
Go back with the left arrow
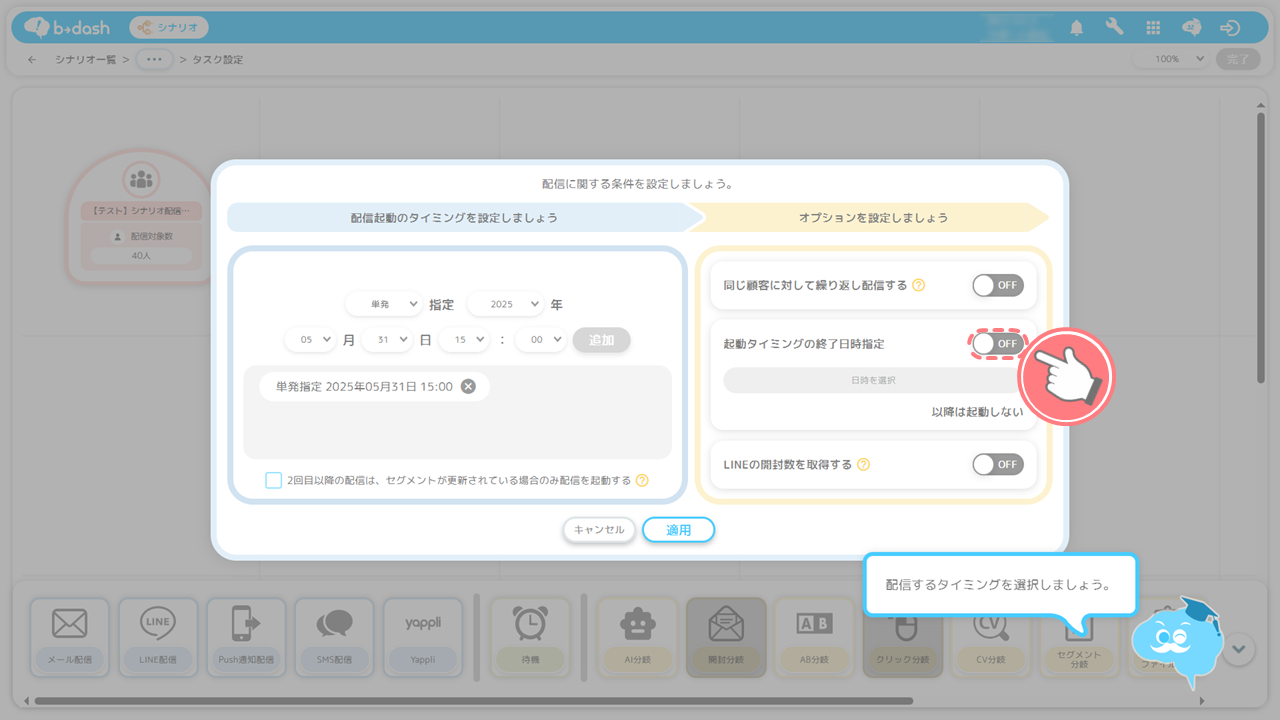coord(32,59)
